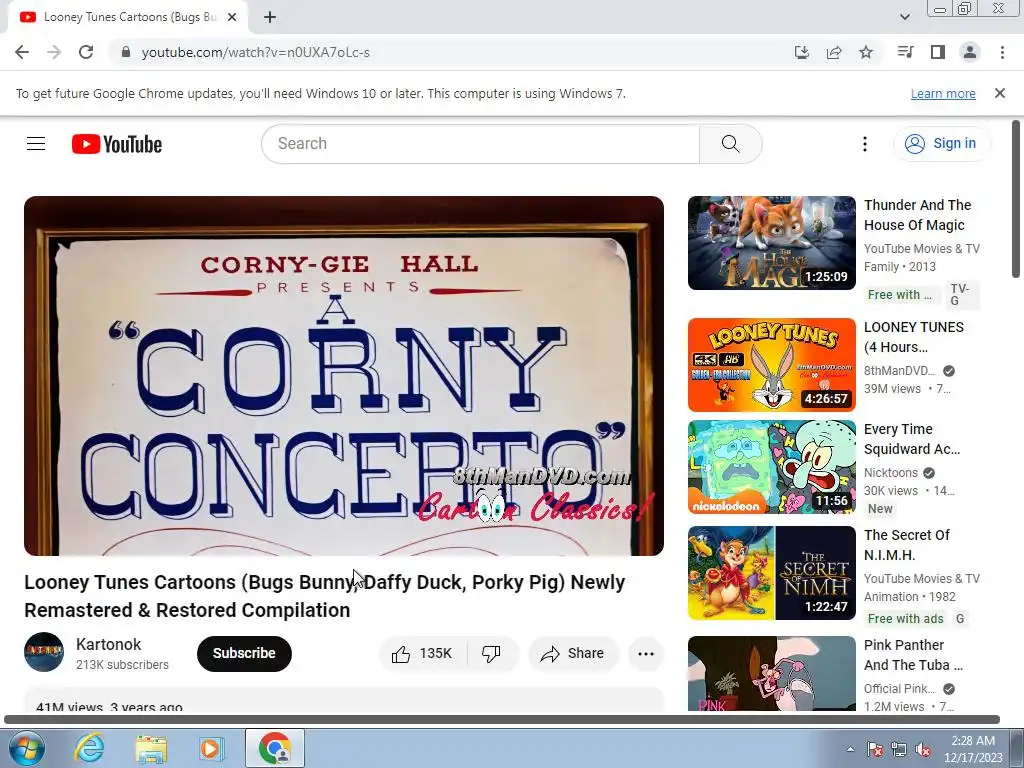The image size is (1024, 768).
Task: Open the tab search chevron
Action: coord(904,17)
